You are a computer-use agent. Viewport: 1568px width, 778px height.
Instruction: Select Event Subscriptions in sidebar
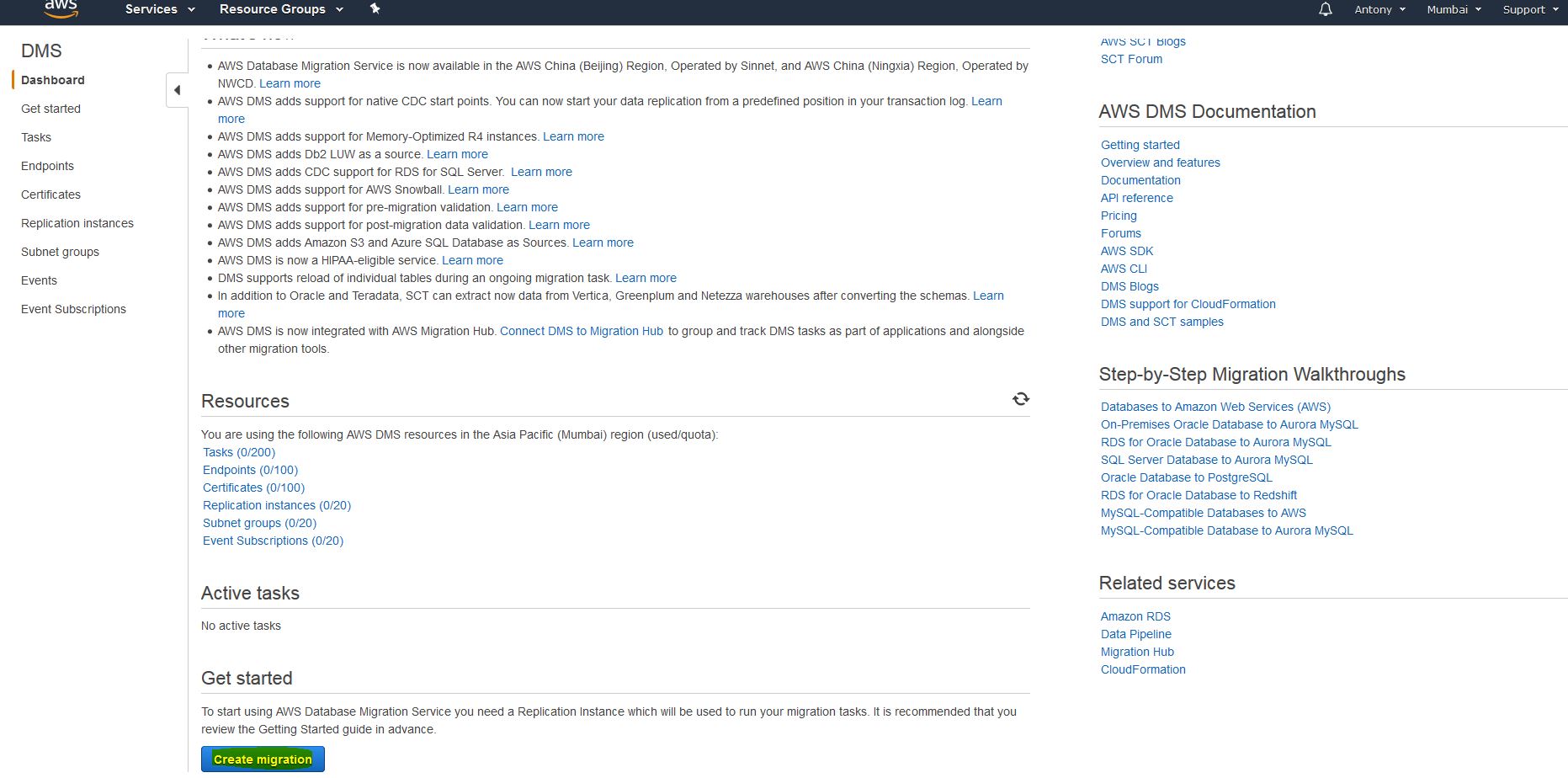[x=73, y=309]
